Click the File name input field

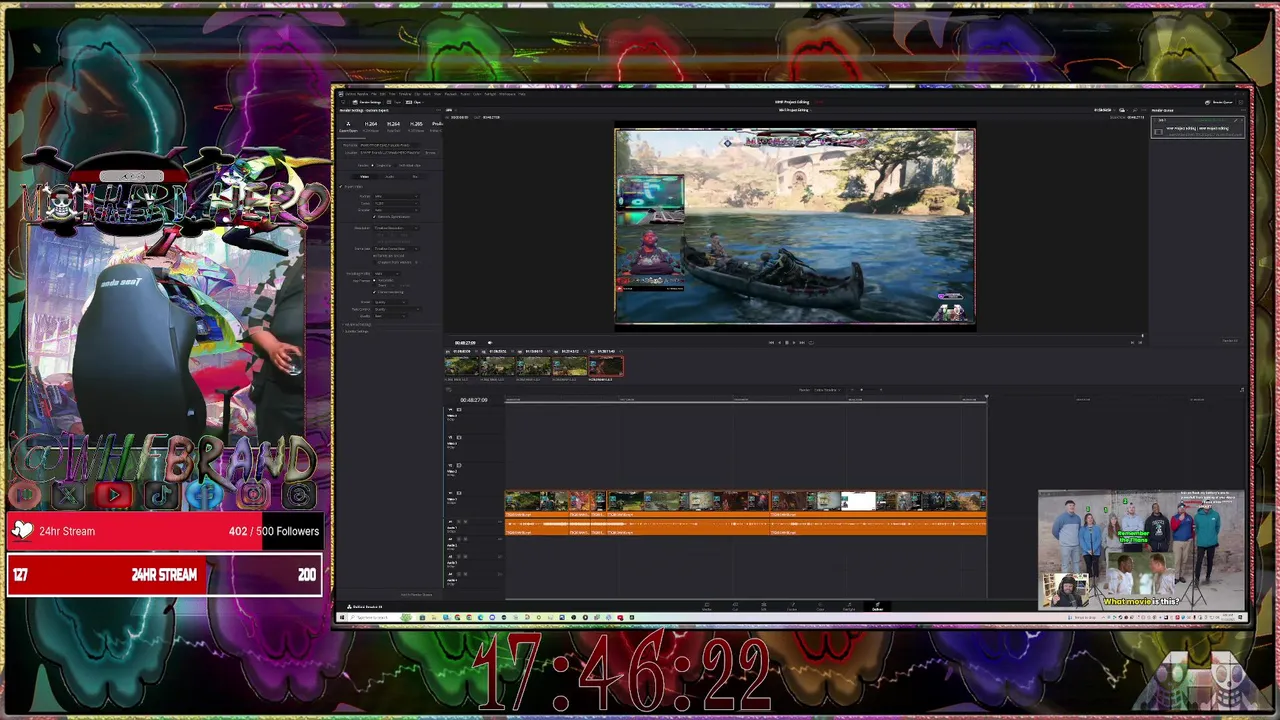pyautogui.click(x=389, y=145)
